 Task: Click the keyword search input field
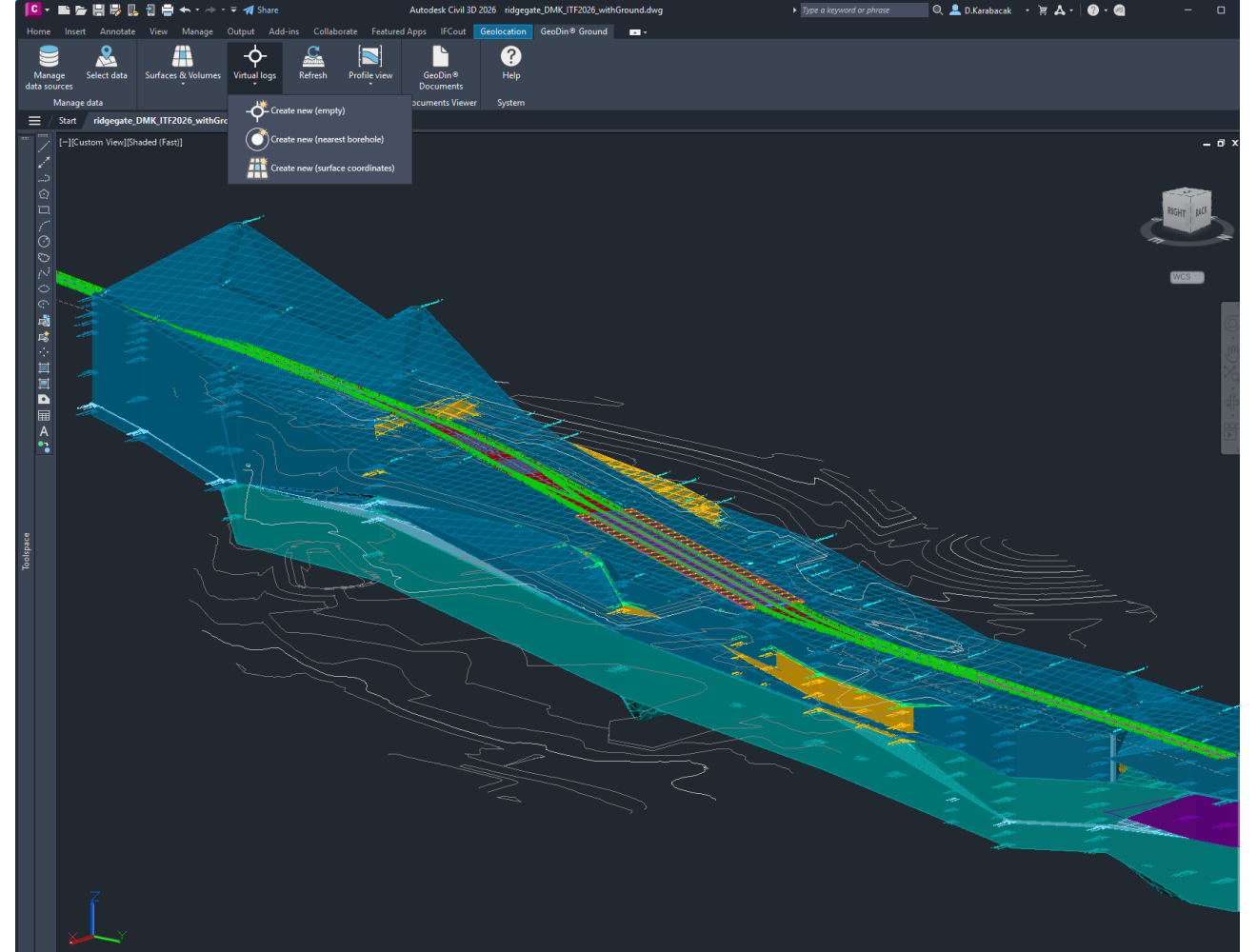862,10
